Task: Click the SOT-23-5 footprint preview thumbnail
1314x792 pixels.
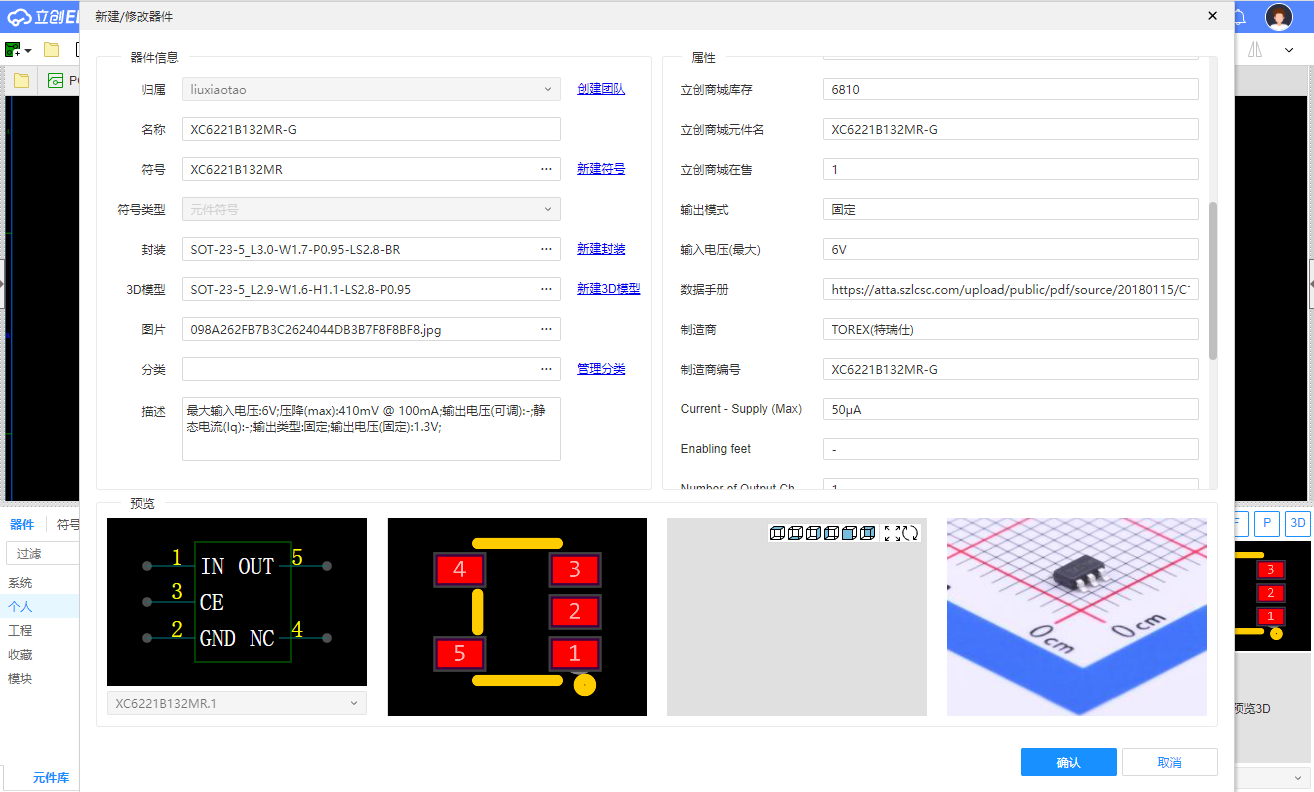Action: (517, 617)
